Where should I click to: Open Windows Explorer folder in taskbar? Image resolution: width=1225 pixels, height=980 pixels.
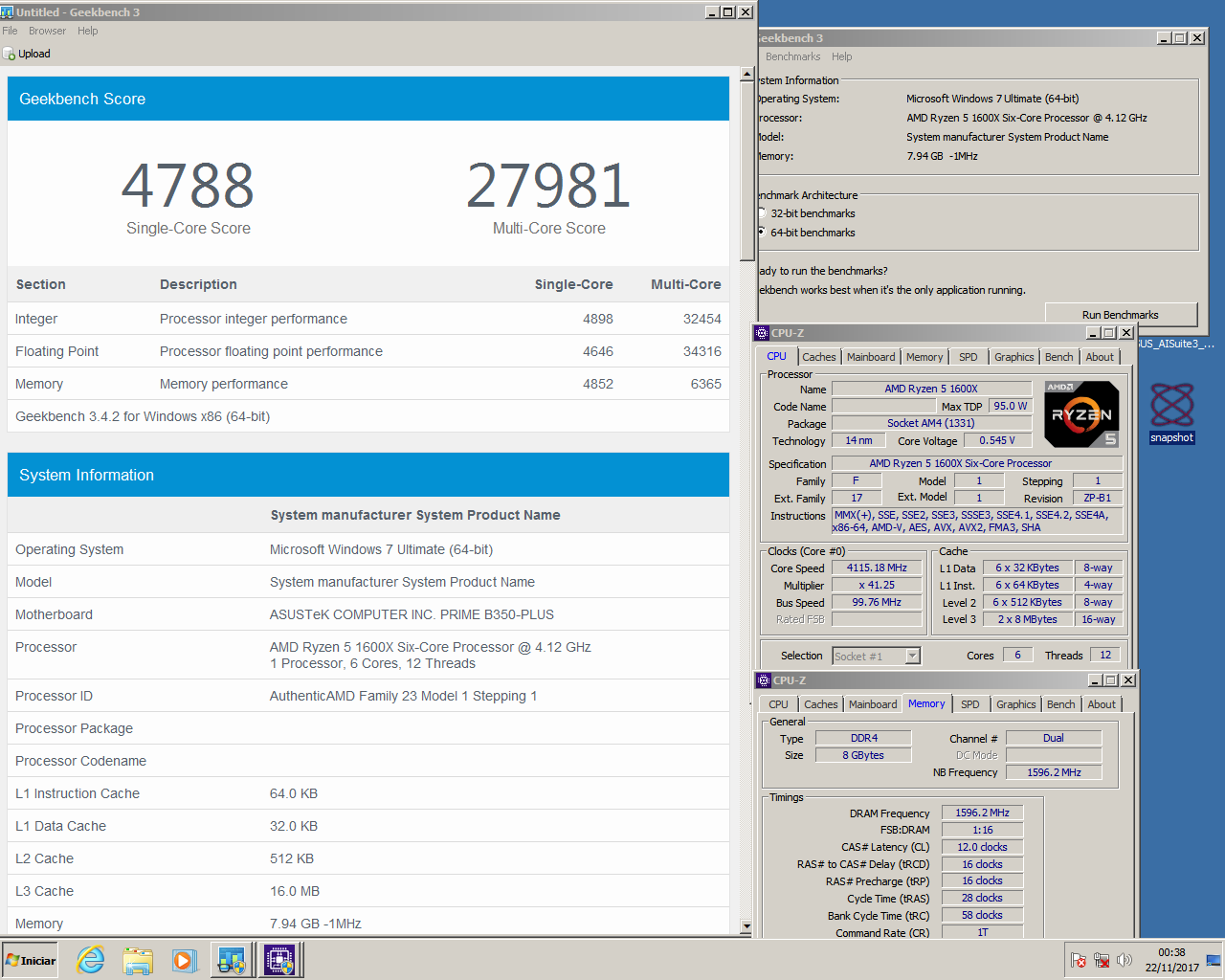(x=138, y=960)
